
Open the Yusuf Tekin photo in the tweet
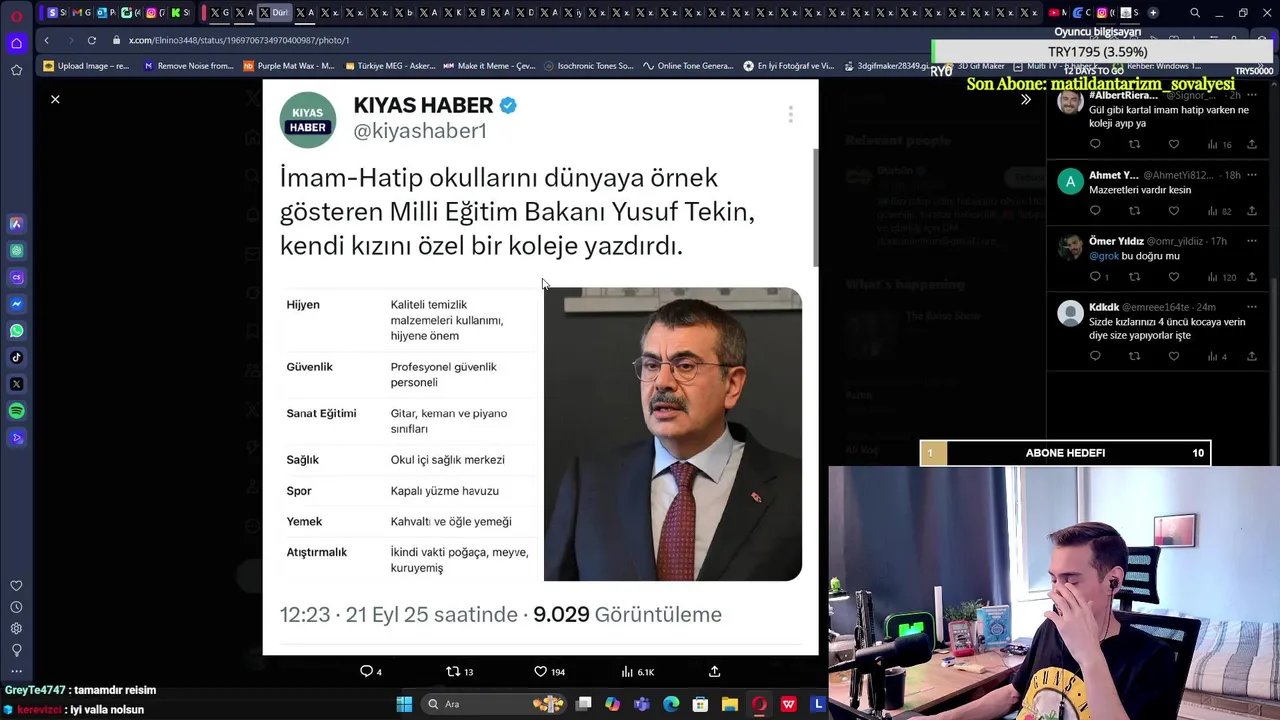(x=673, y=434)
